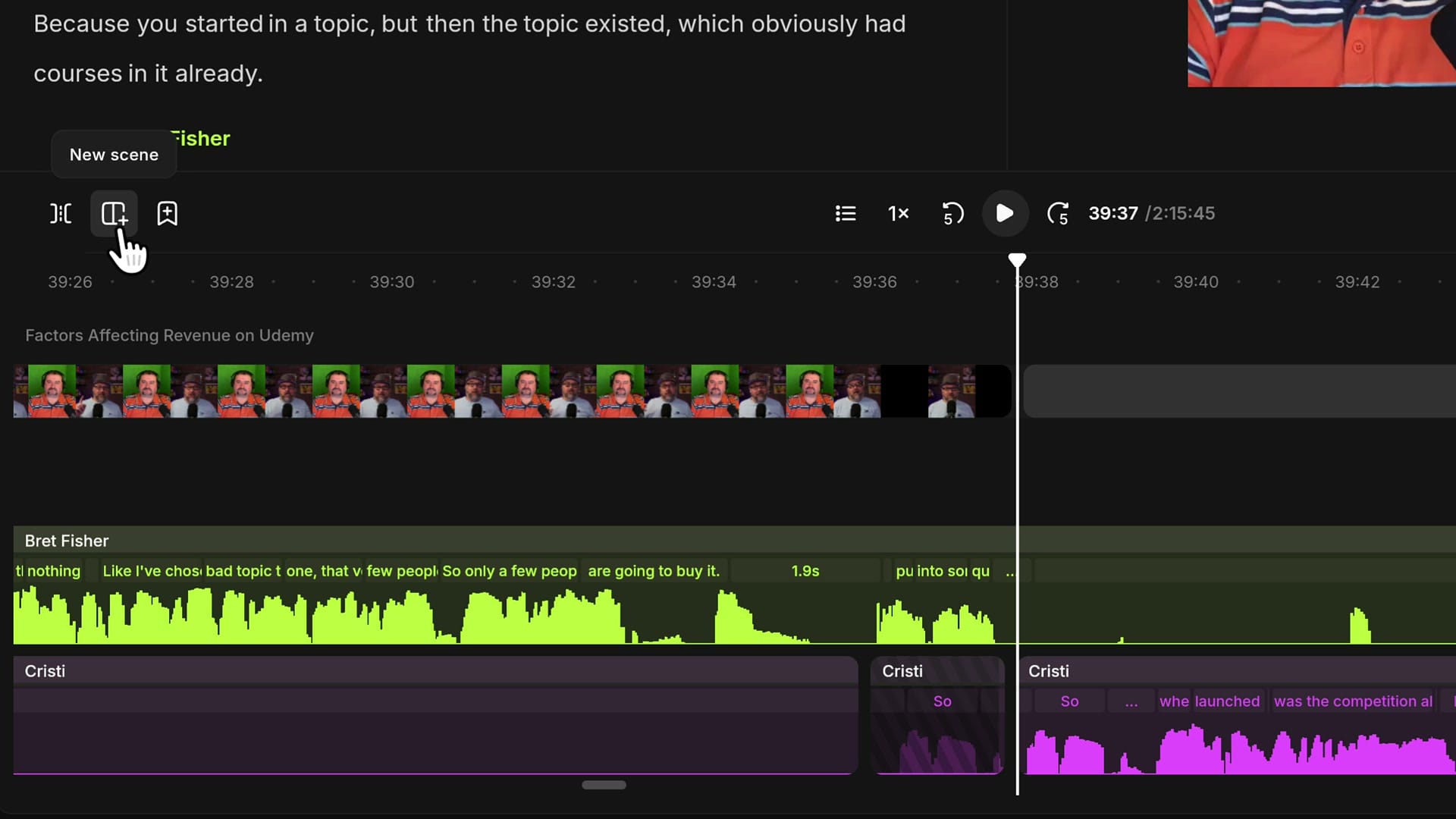Select the Bret Fisher track header

[734, 541]
